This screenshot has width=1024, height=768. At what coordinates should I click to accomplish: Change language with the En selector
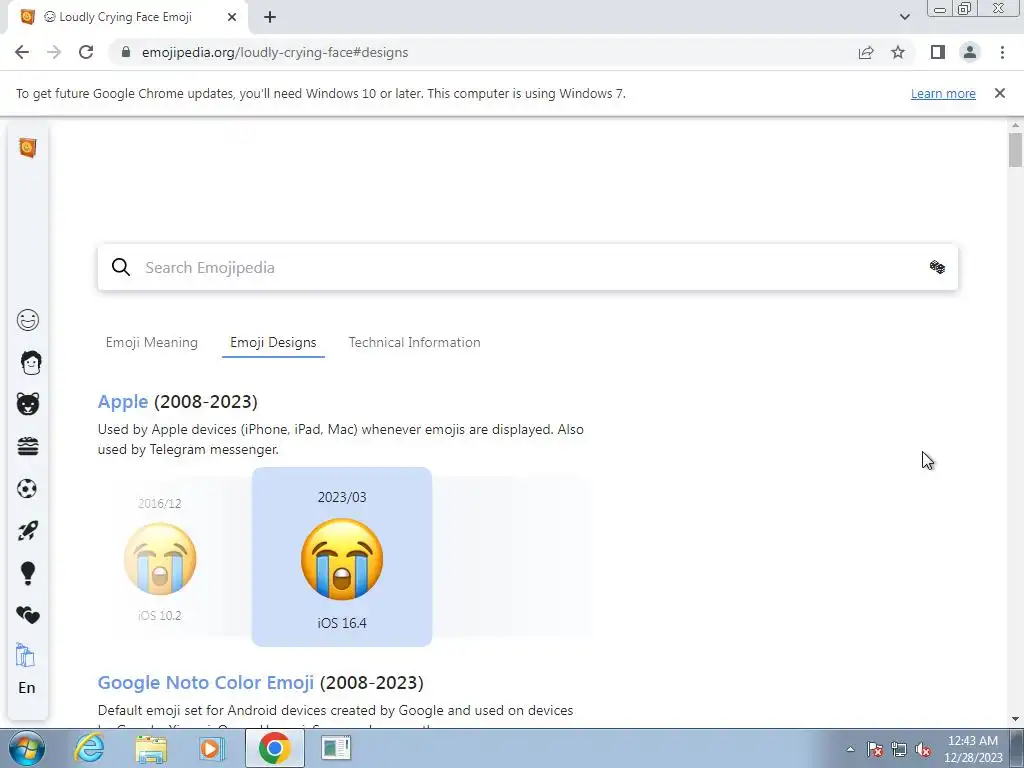[x=27, y=688]
